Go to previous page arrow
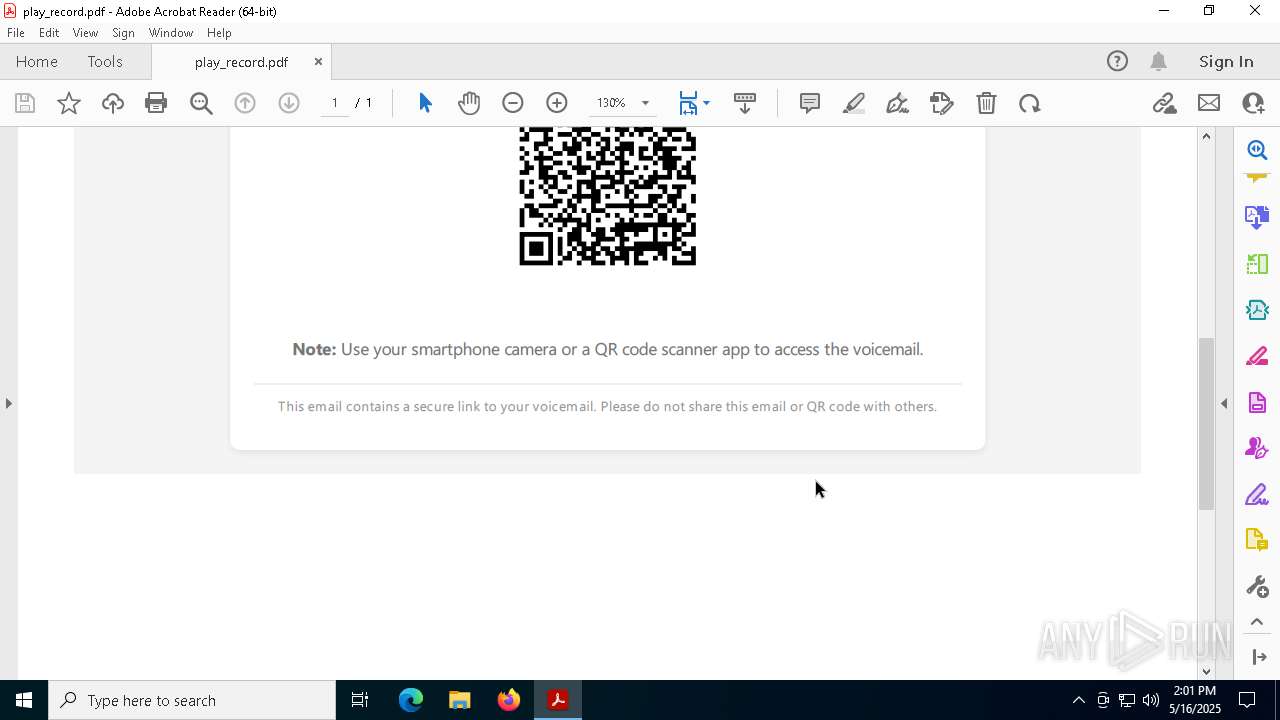This screenshot has height=720, width=1280. (x=245, y=103)
